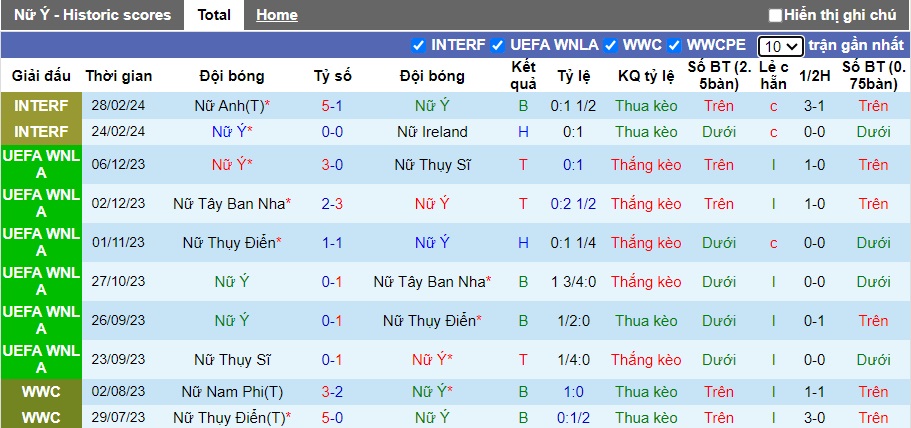Click the Nữ Ireland team name
Screen dimensions: 911x428
(x=432, y=132)
